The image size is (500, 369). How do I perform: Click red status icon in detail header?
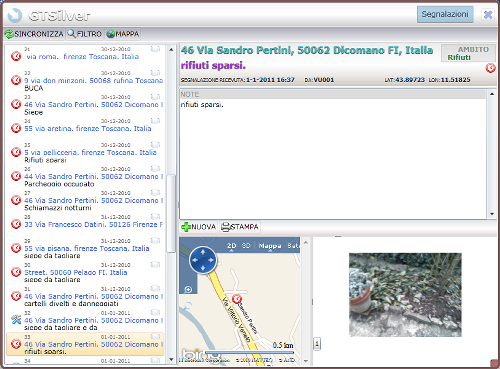click(490, 68)
